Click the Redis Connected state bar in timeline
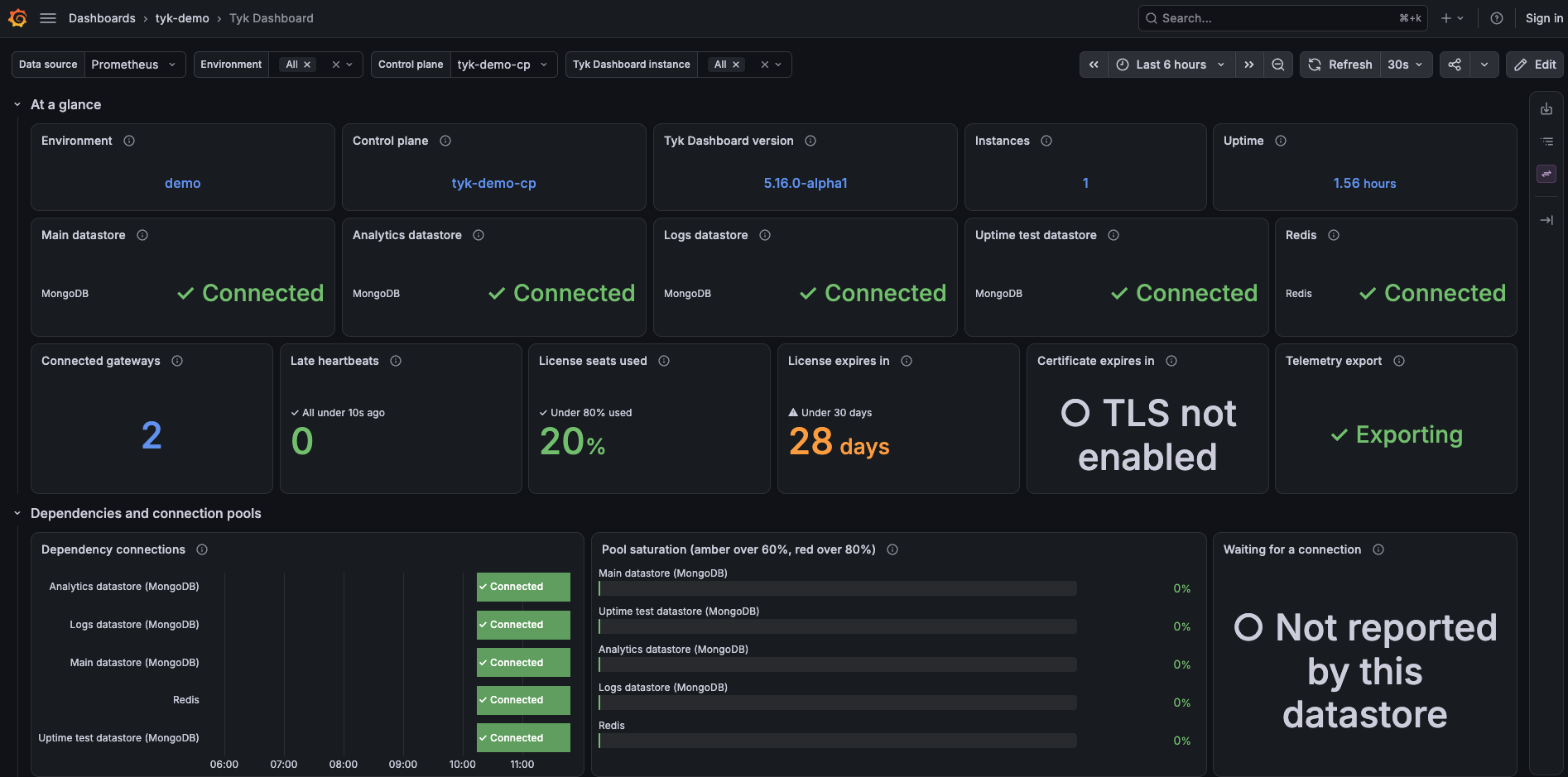This screenshot has height=777, width=1568. 523,700
